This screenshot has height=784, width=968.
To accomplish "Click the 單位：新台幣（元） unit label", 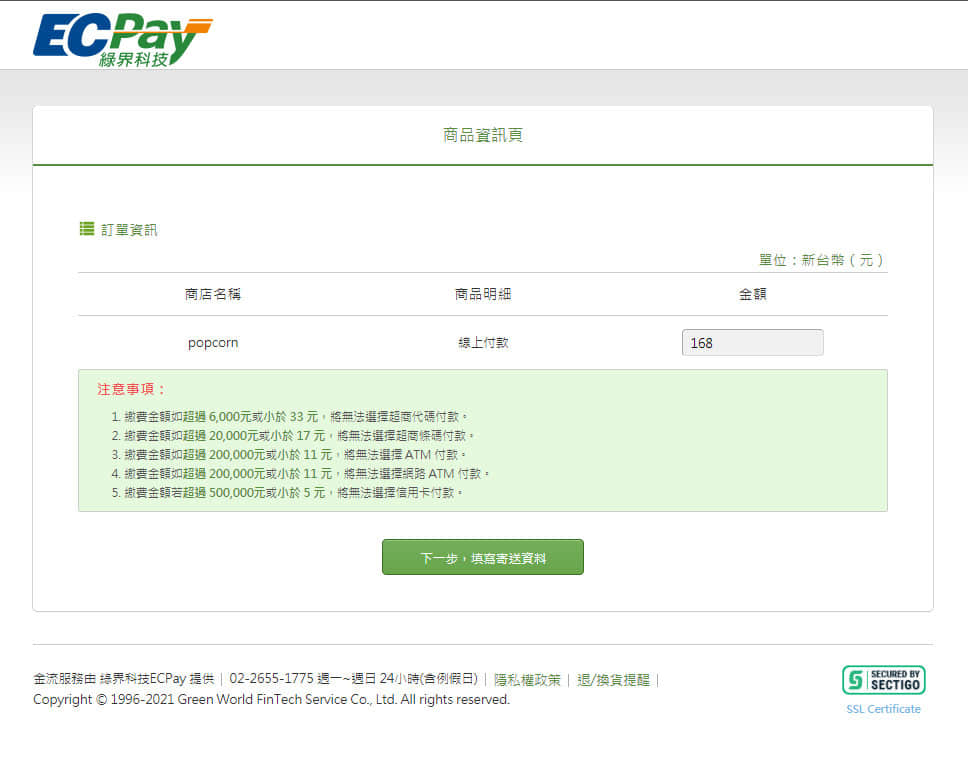I will pos(822,260).
